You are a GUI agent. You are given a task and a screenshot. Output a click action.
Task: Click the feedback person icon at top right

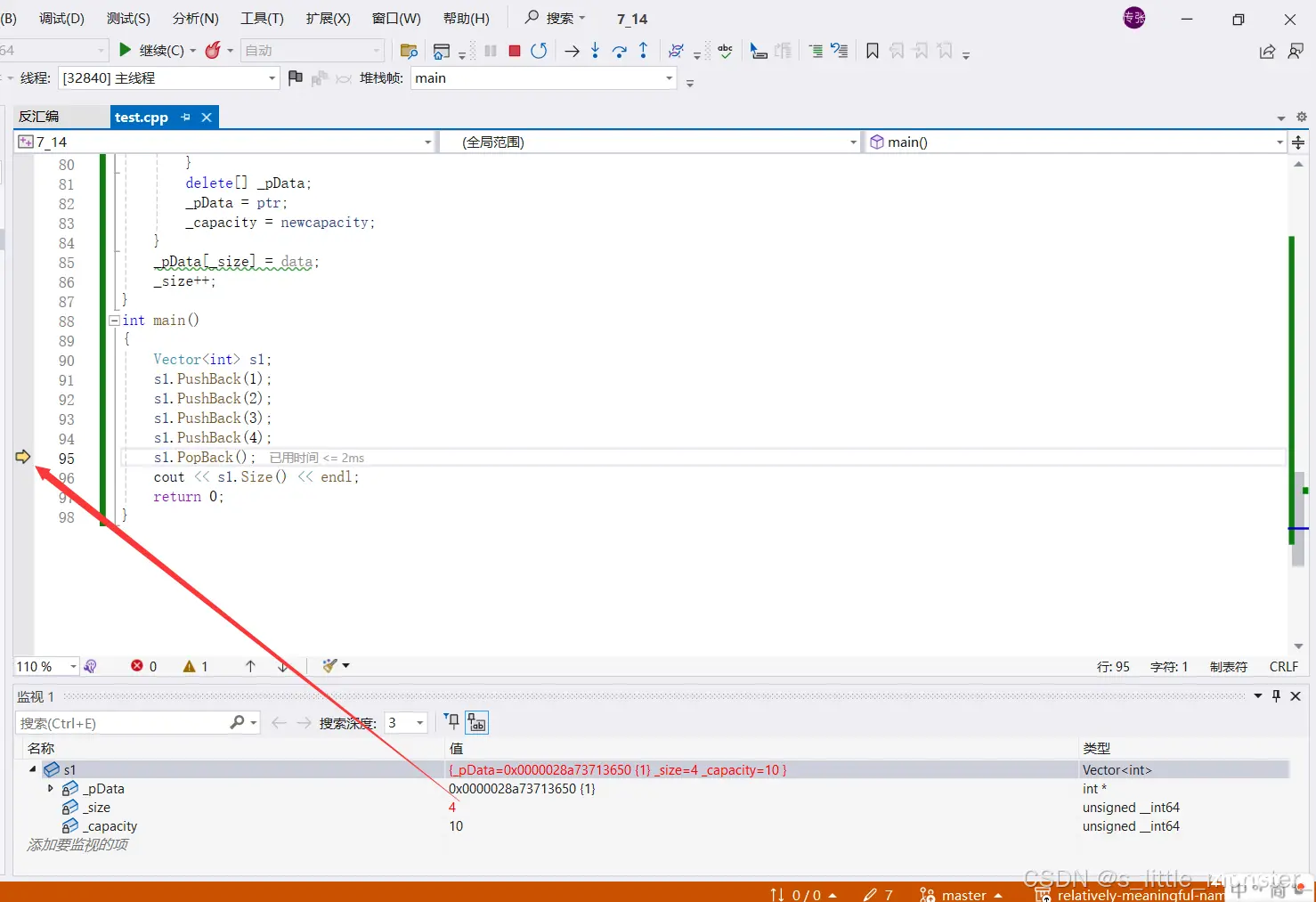(1296, 52)
